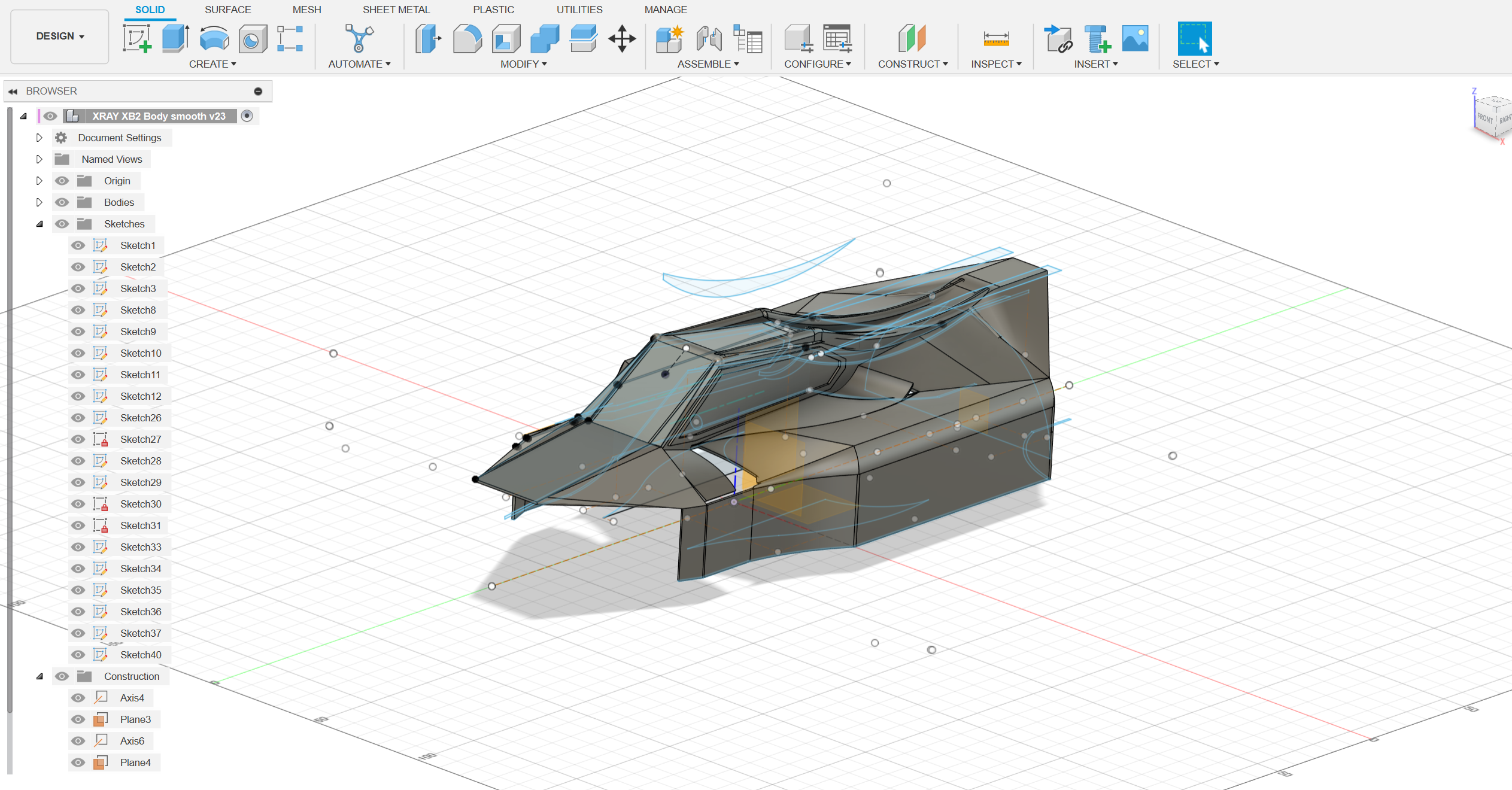1512x790 pixels.
Task: Expand the Document Settings node
Action: [40, 138]
